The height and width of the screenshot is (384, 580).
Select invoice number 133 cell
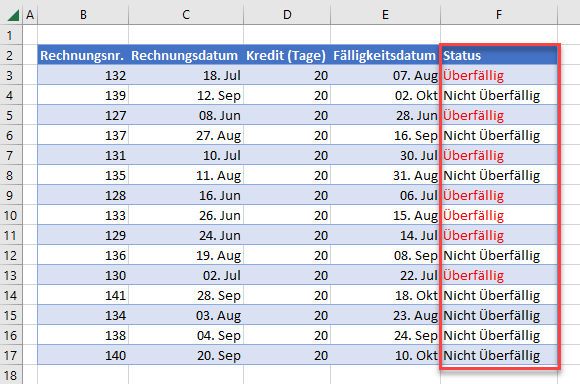[x=83, y=215]
